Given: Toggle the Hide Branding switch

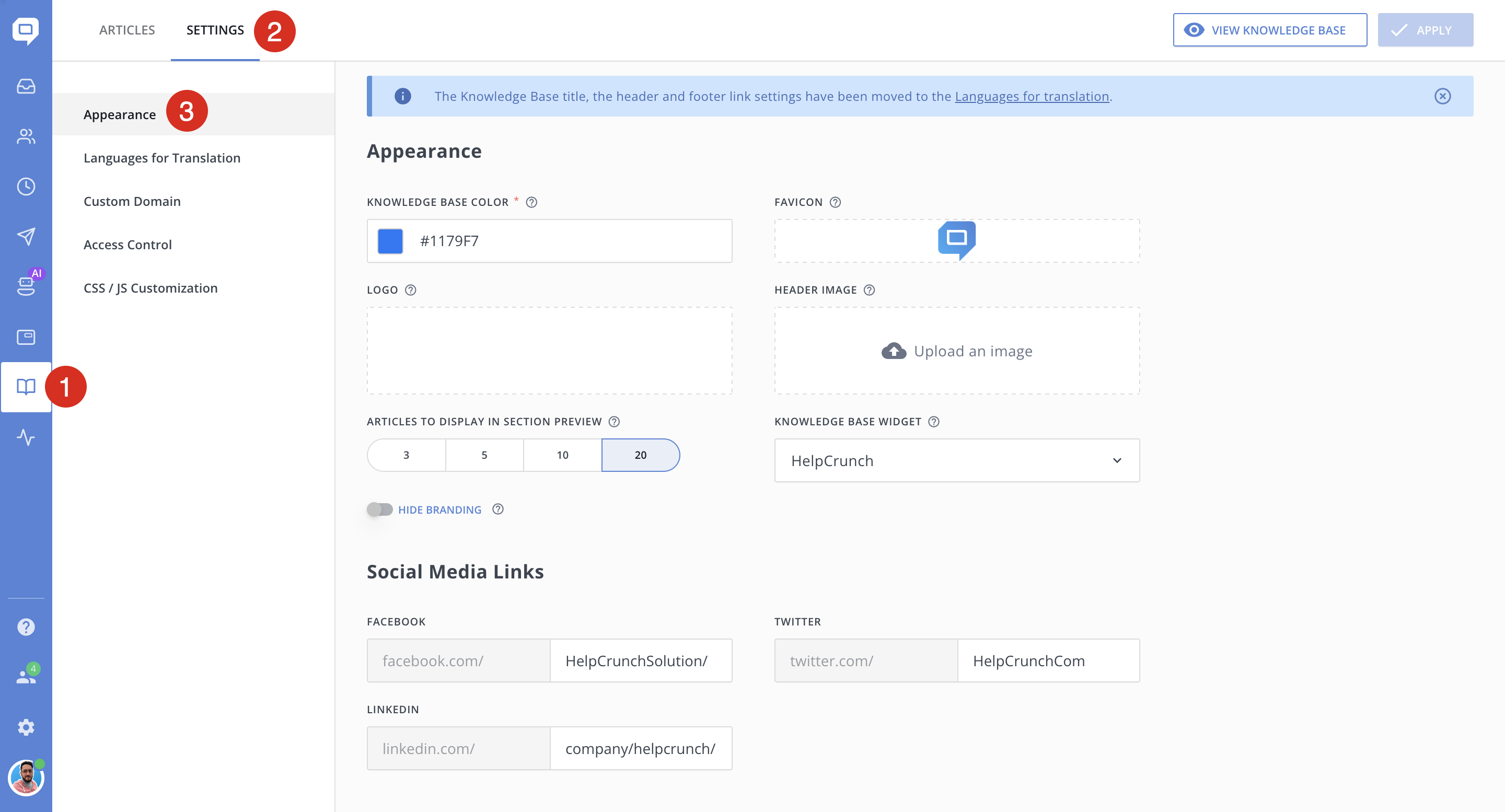Looking at the screenshot, I should pos(380,509).
